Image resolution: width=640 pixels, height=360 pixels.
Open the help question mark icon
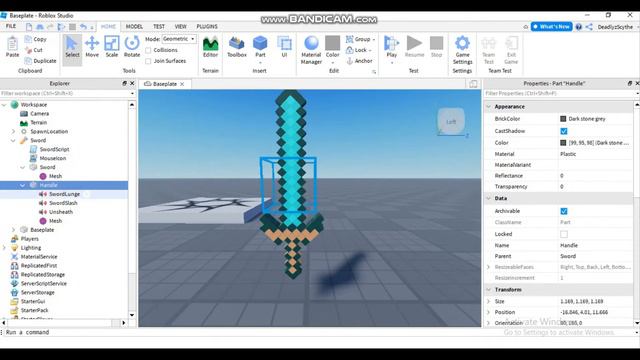click(578, 27)
